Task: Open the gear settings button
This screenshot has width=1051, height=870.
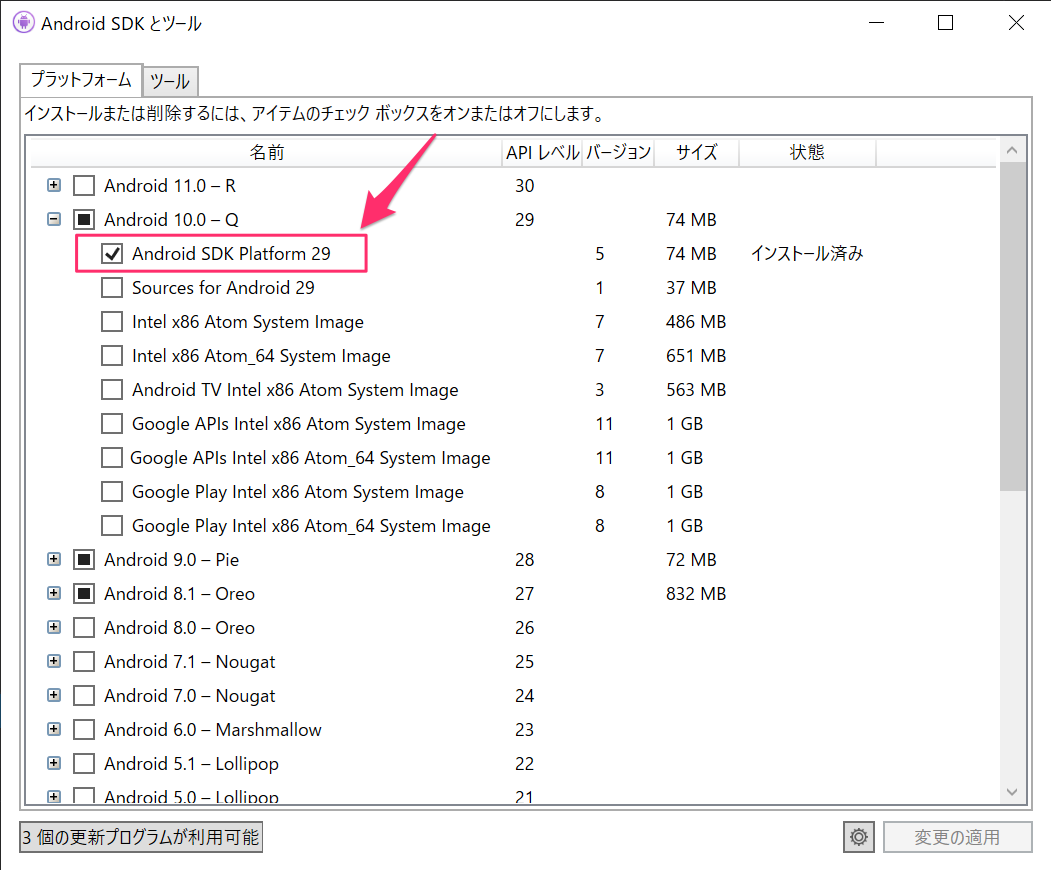Action: (x=859, y=837)
